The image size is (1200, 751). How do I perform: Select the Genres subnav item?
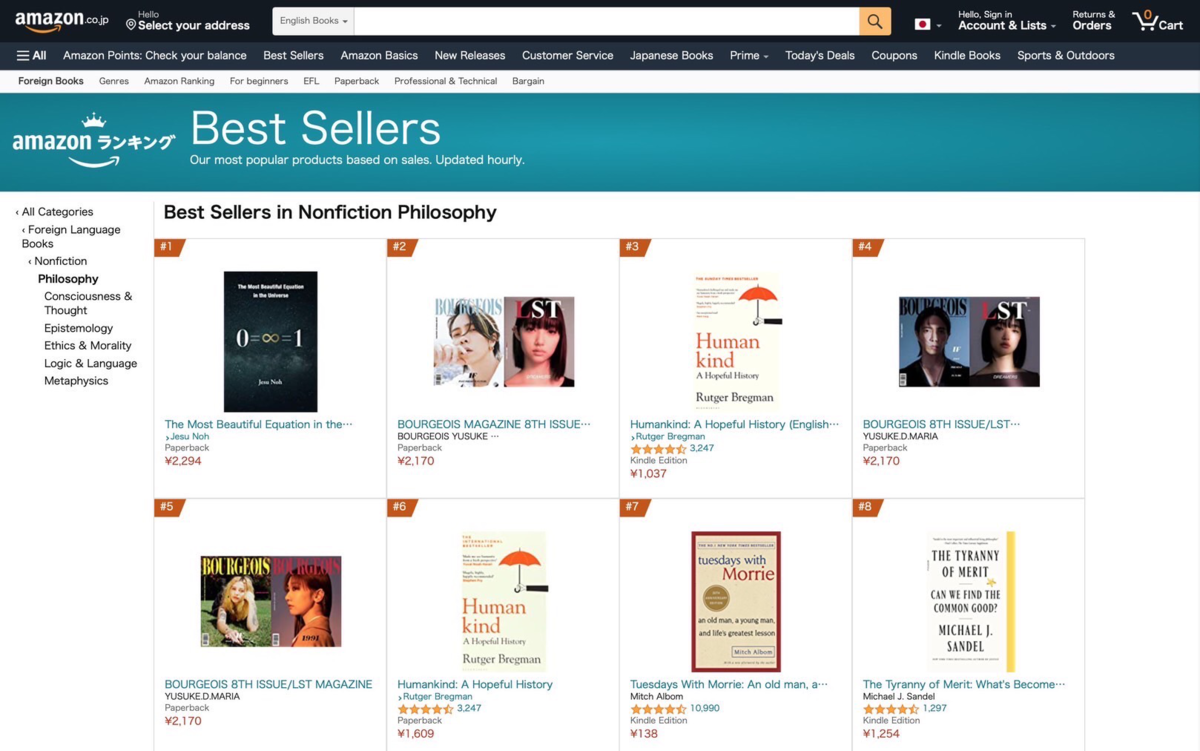[114, 81]
